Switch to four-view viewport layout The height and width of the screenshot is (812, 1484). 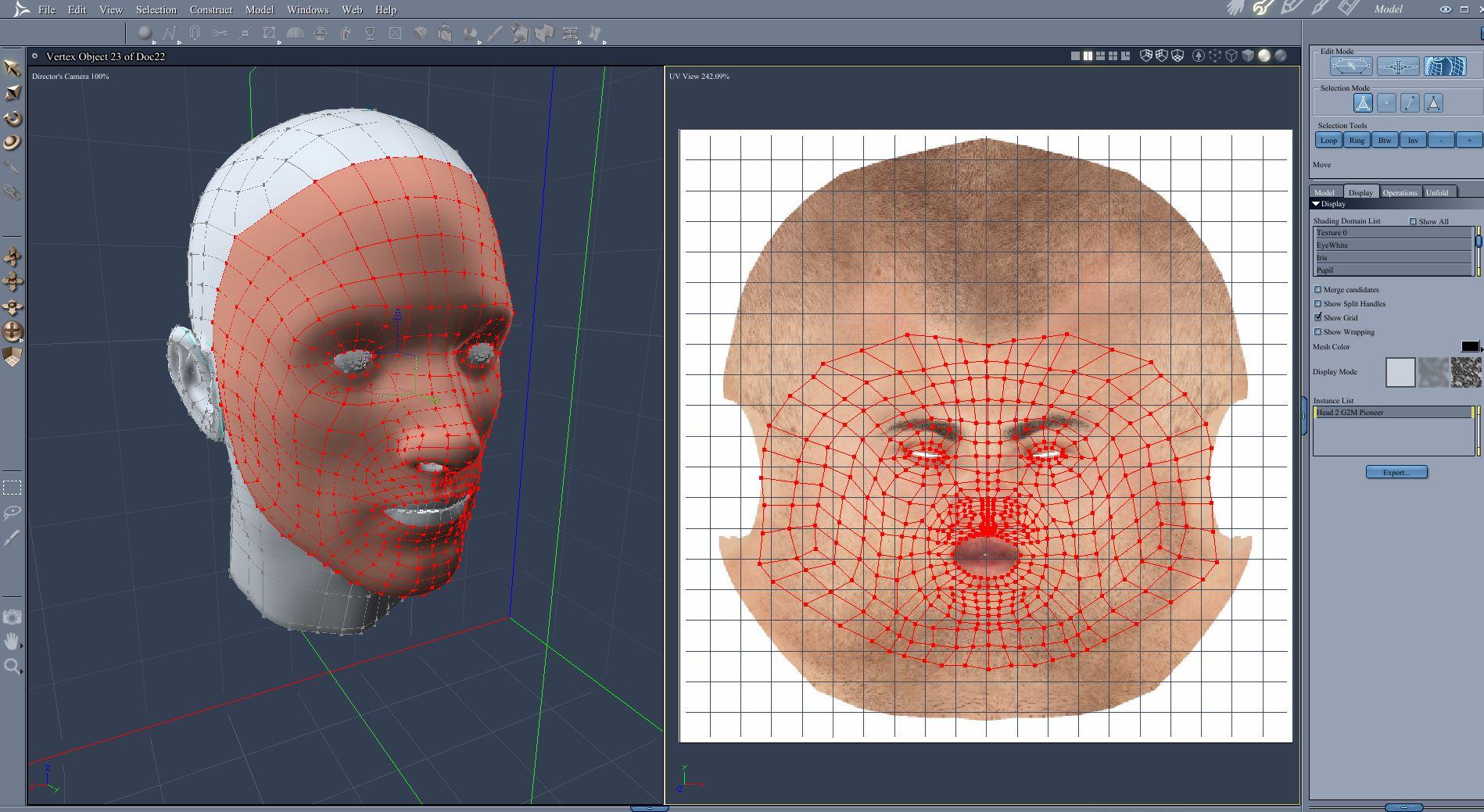click(x=1113, y=56)
